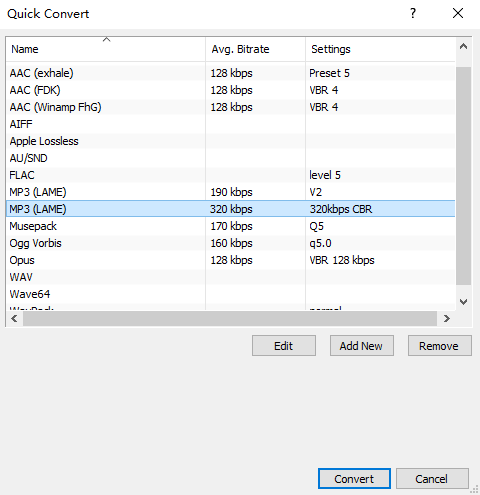Screen dimensions: 480x495
Task: Close the Quick Convert window
Action: coord(458,13)
